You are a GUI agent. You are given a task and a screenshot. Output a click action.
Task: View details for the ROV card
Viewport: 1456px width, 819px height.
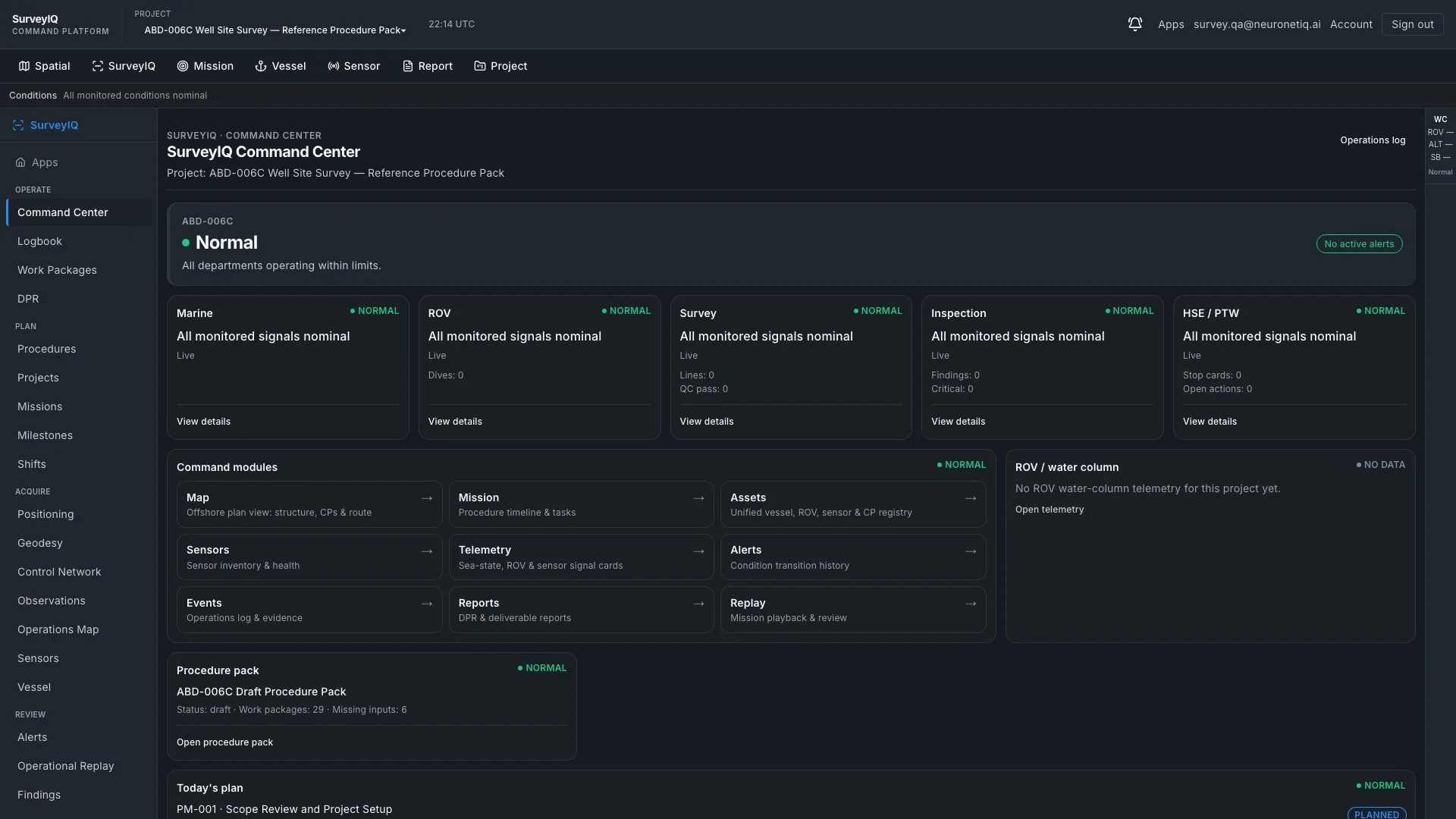click(x=455, y=422)
